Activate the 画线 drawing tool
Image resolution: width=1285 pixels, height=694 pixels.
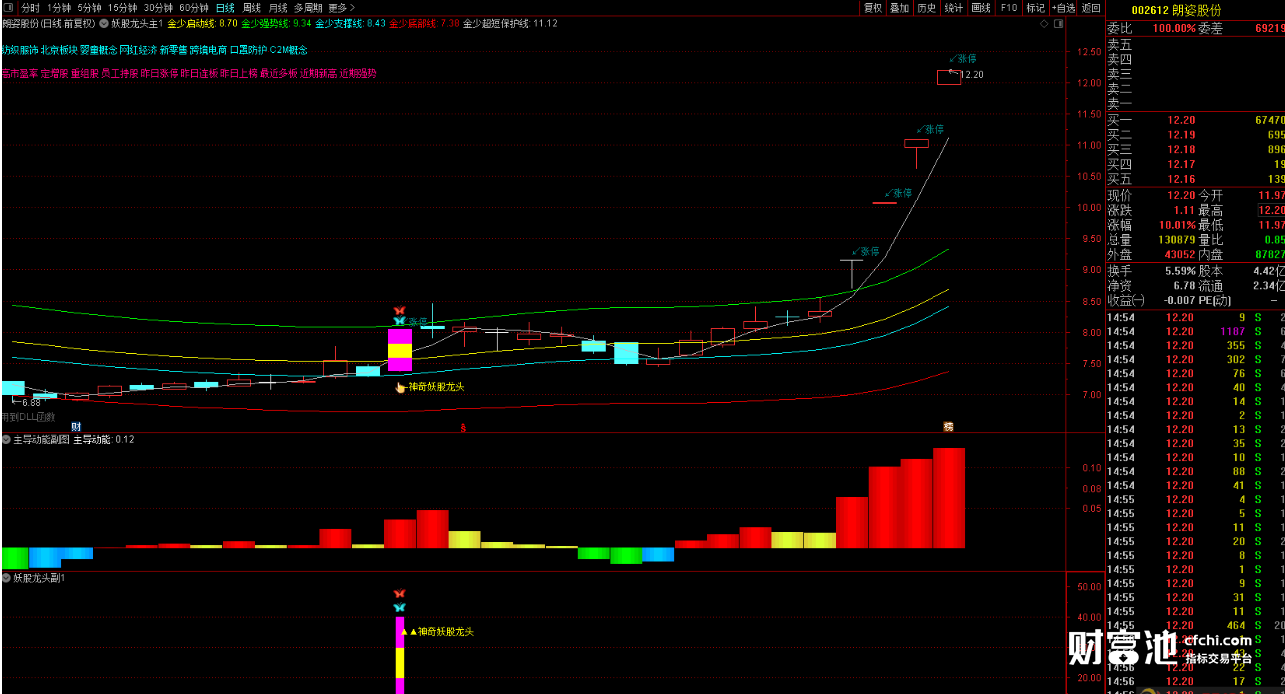pos(981,7)
